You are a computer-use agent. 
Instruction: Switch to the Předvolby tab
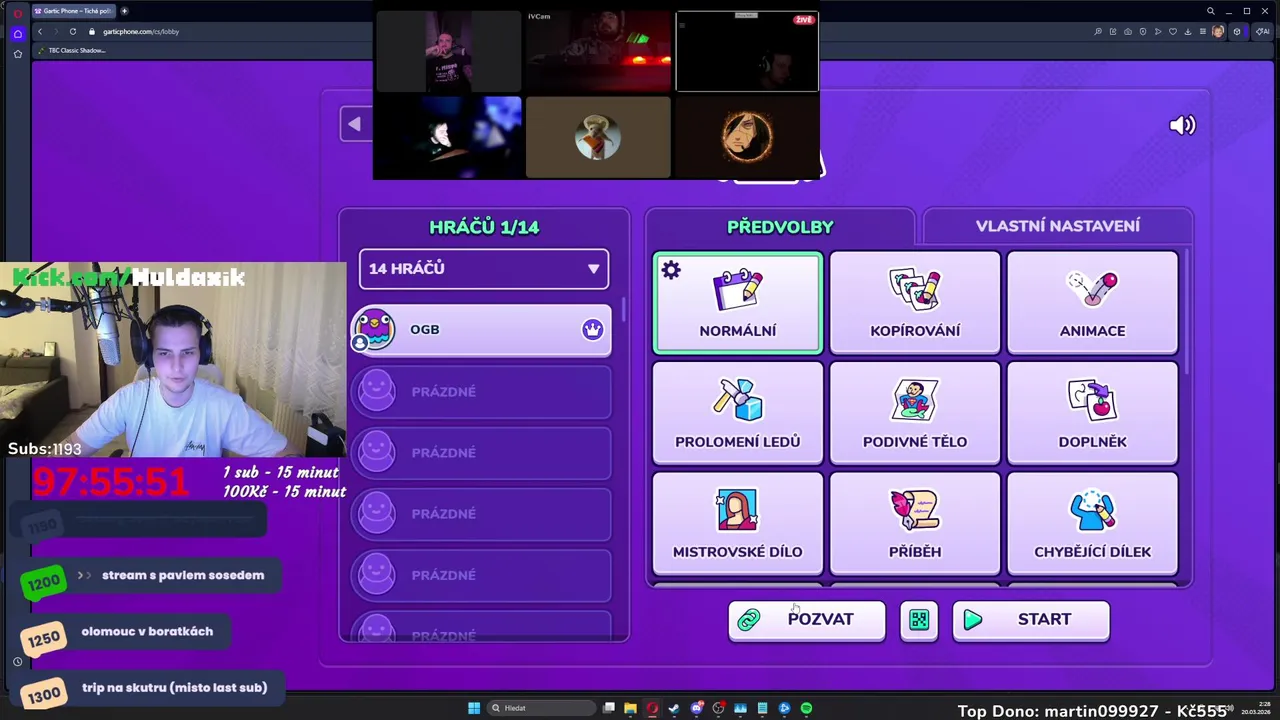pos(780,227)
